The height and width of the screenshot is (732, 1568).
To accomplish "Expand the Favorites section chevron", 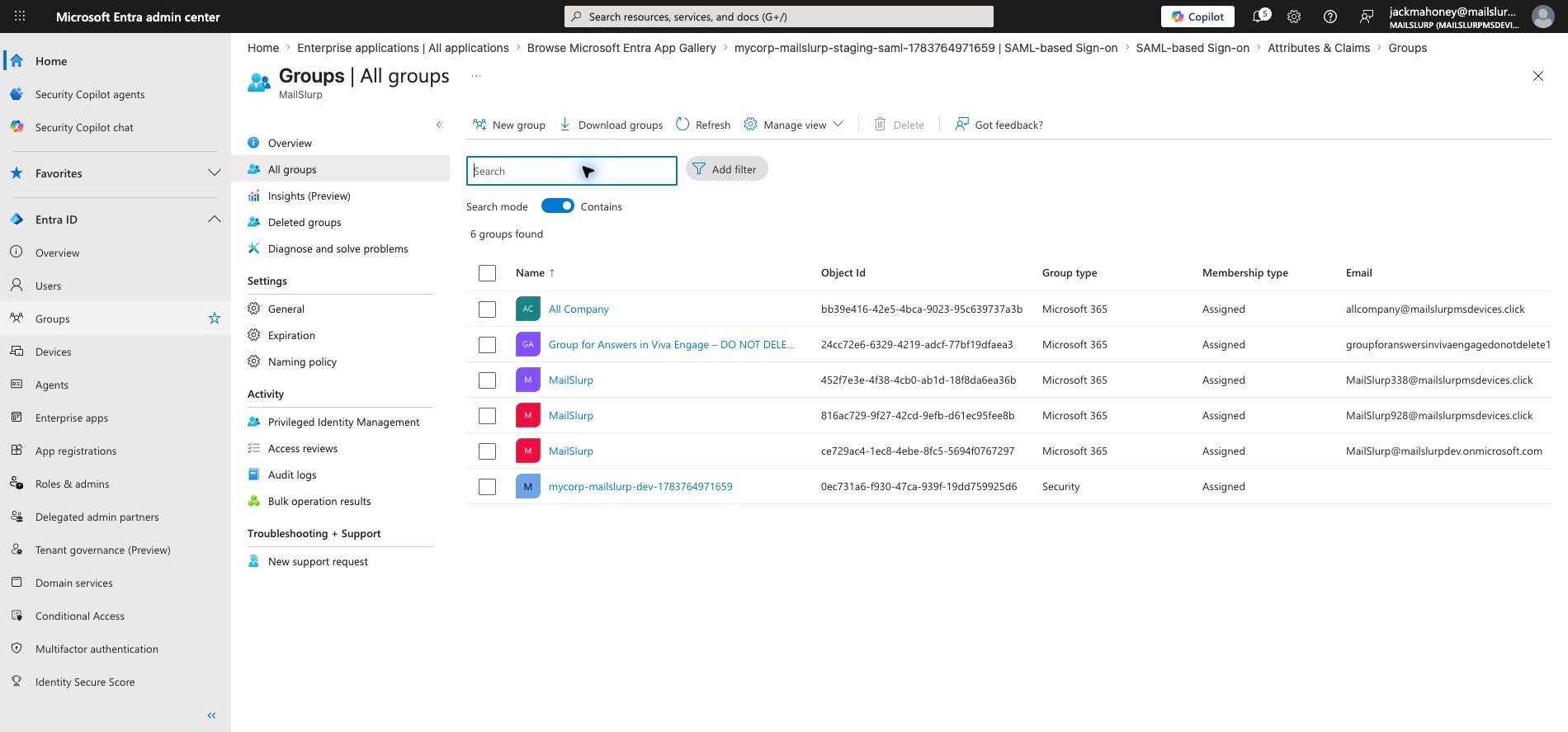I will click(x=215, y=173).
